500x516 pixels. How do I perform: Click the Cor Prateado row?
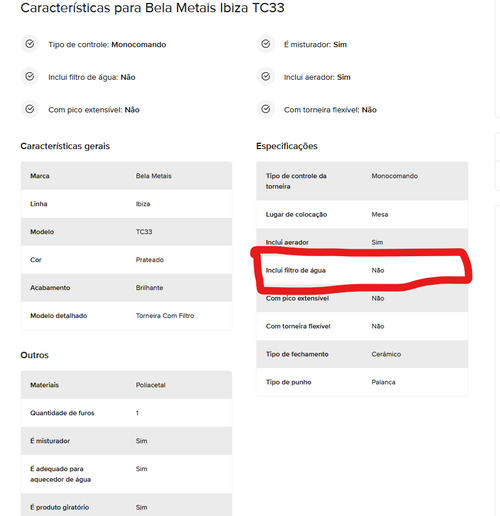(x=126, y=260)
